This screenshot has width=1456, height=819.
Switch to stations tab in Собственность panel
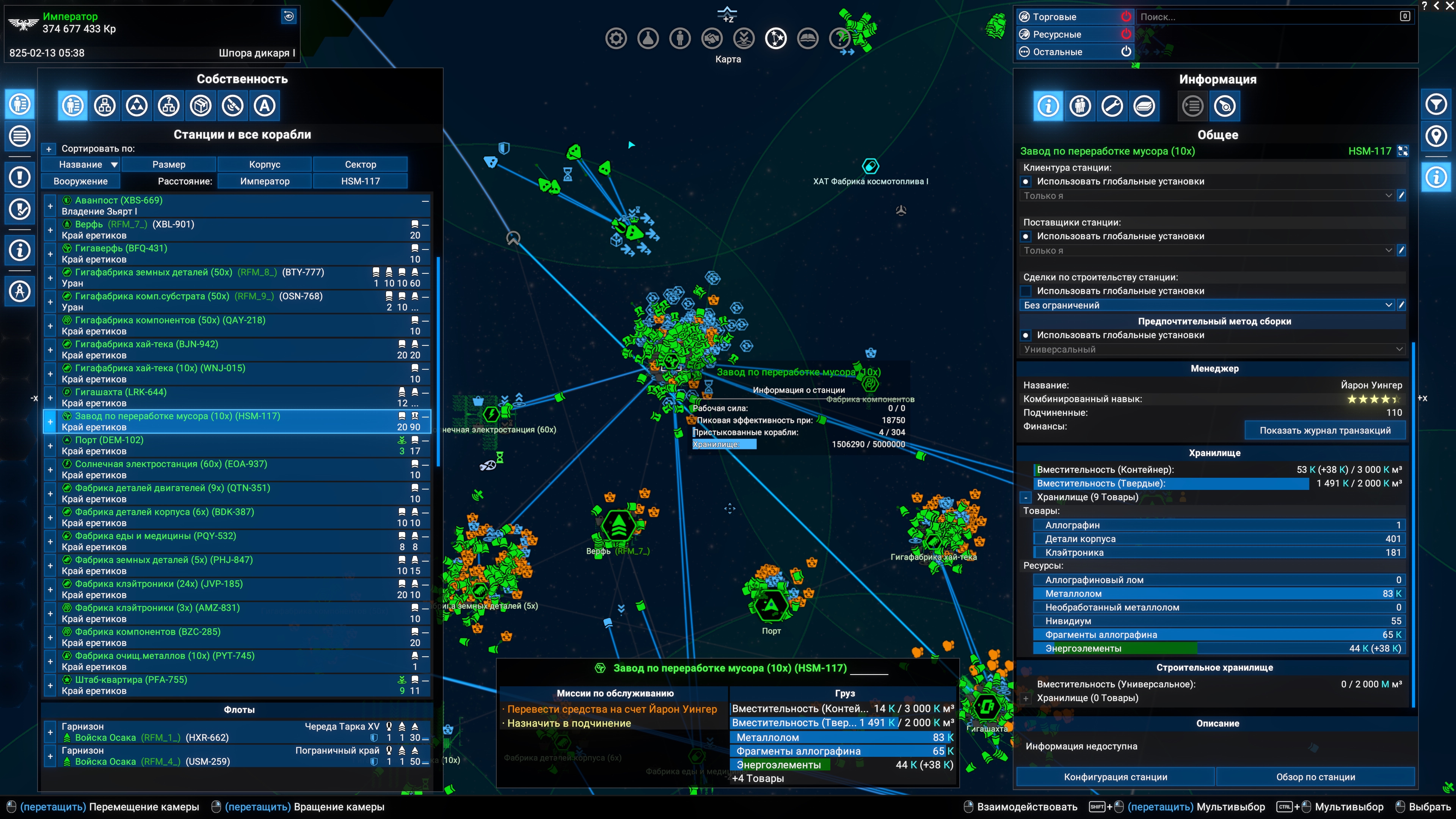(105, 106)
